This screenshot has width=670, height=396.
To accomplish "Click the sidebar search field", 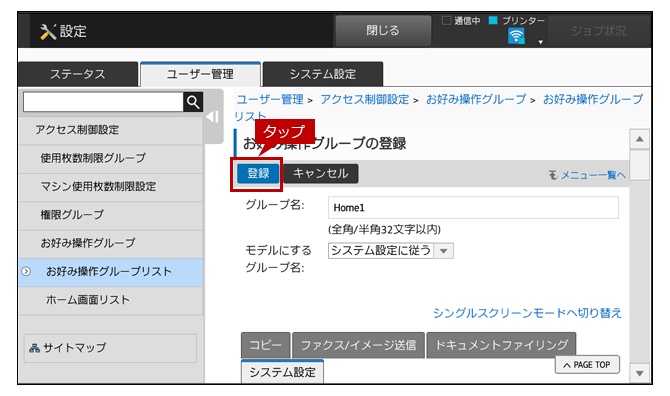I will pyautogui.click(x=103, y=102).
